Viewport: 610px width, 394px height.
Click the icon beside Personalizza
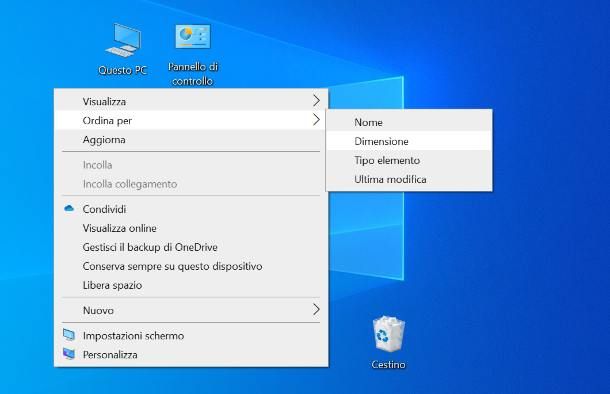click(x=69, y=354)
